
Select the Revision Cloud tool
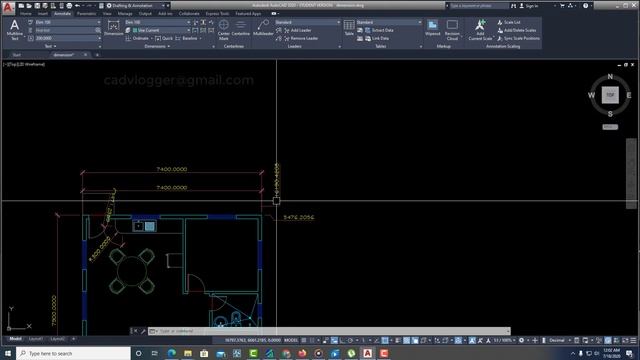[x=452, y=29]
